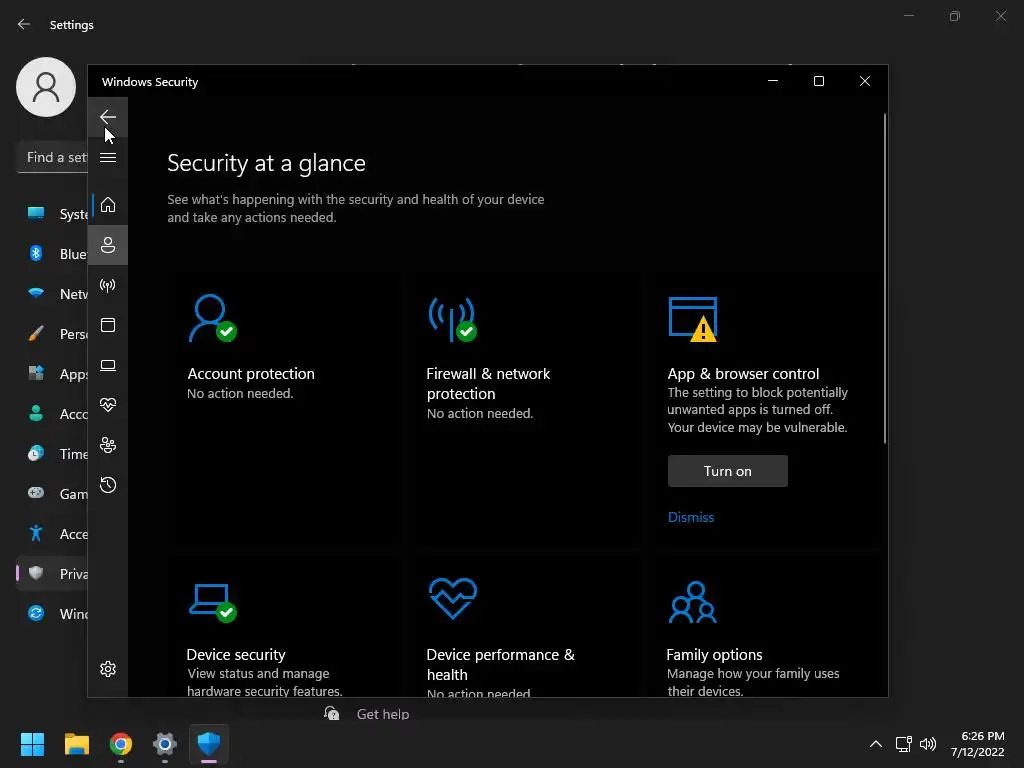Open App & browser control sidebar window icon
1024x768 pixels.
tap(108, 325)
